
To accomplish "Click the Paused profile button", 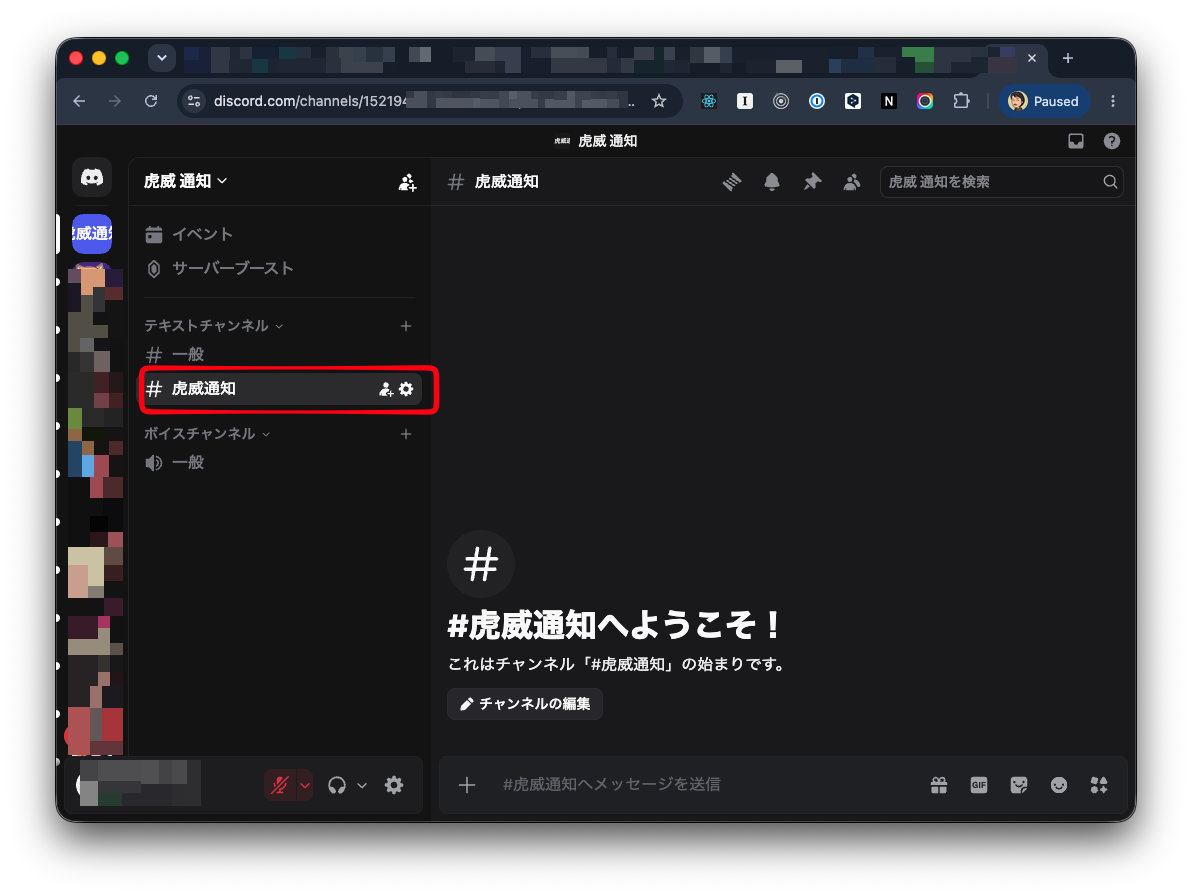I will (1044, 101).
